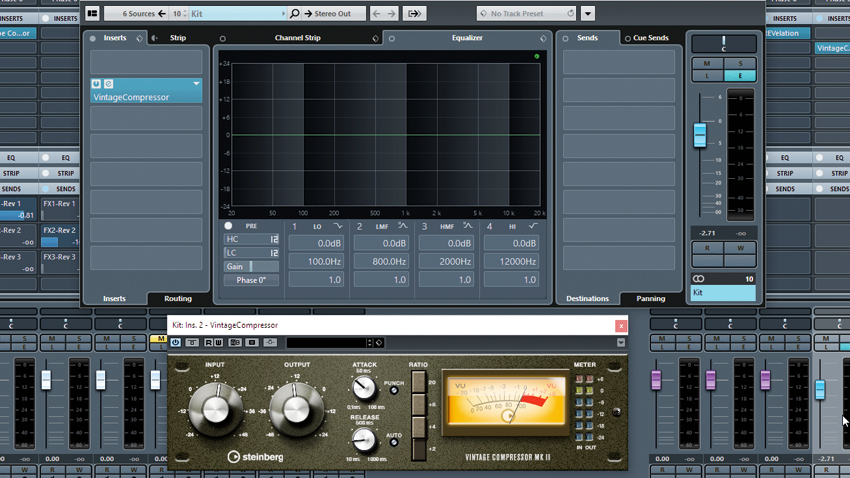The height and width of the screenshot is (478, 850).
Task: Toggle Inserts bypass circle on Inserts tab
Action: 93,38
